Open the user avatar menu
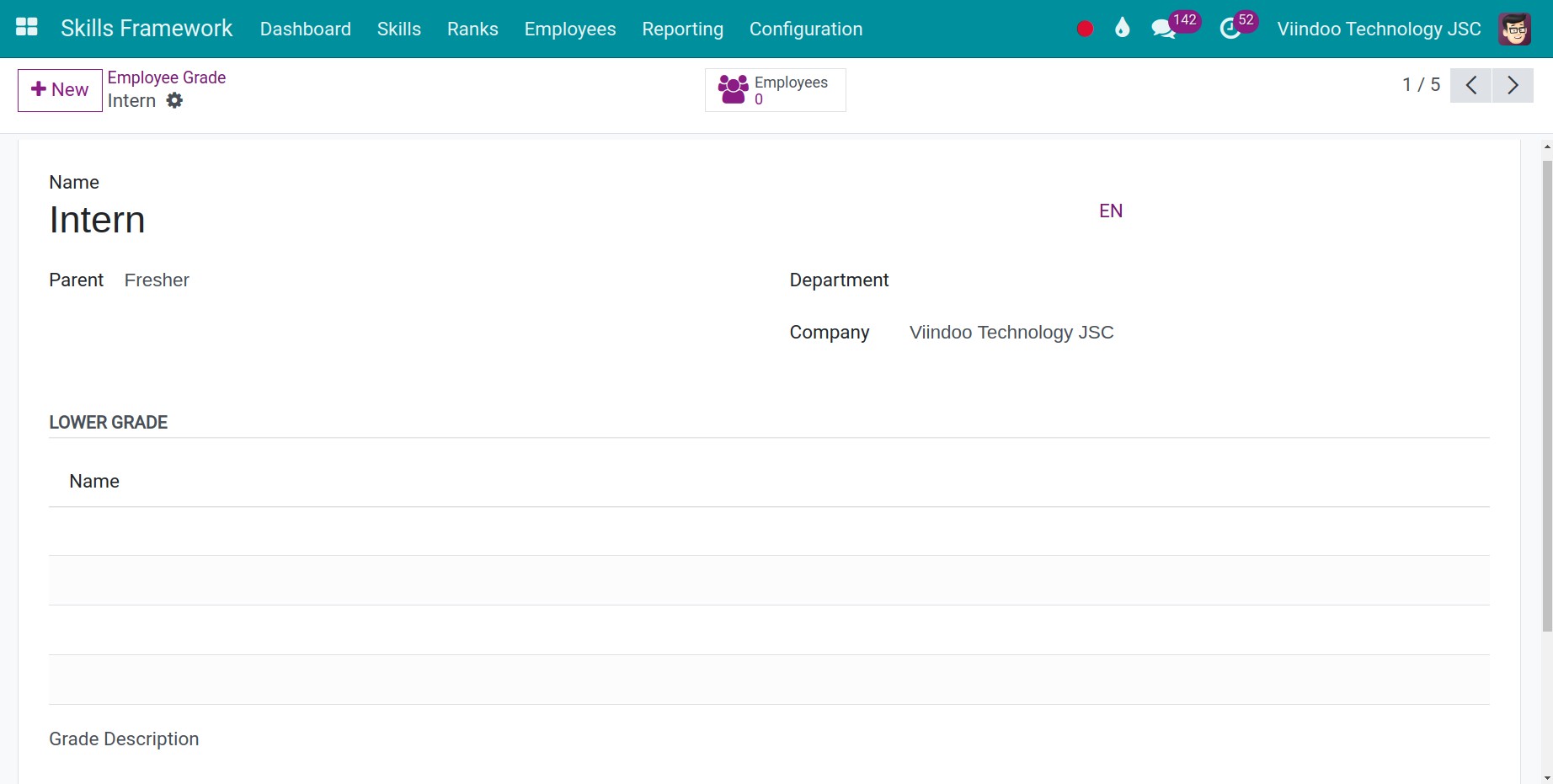The height and width of the screenshot is (784, 1553). pyautogui.click(x=1515, y=29)
